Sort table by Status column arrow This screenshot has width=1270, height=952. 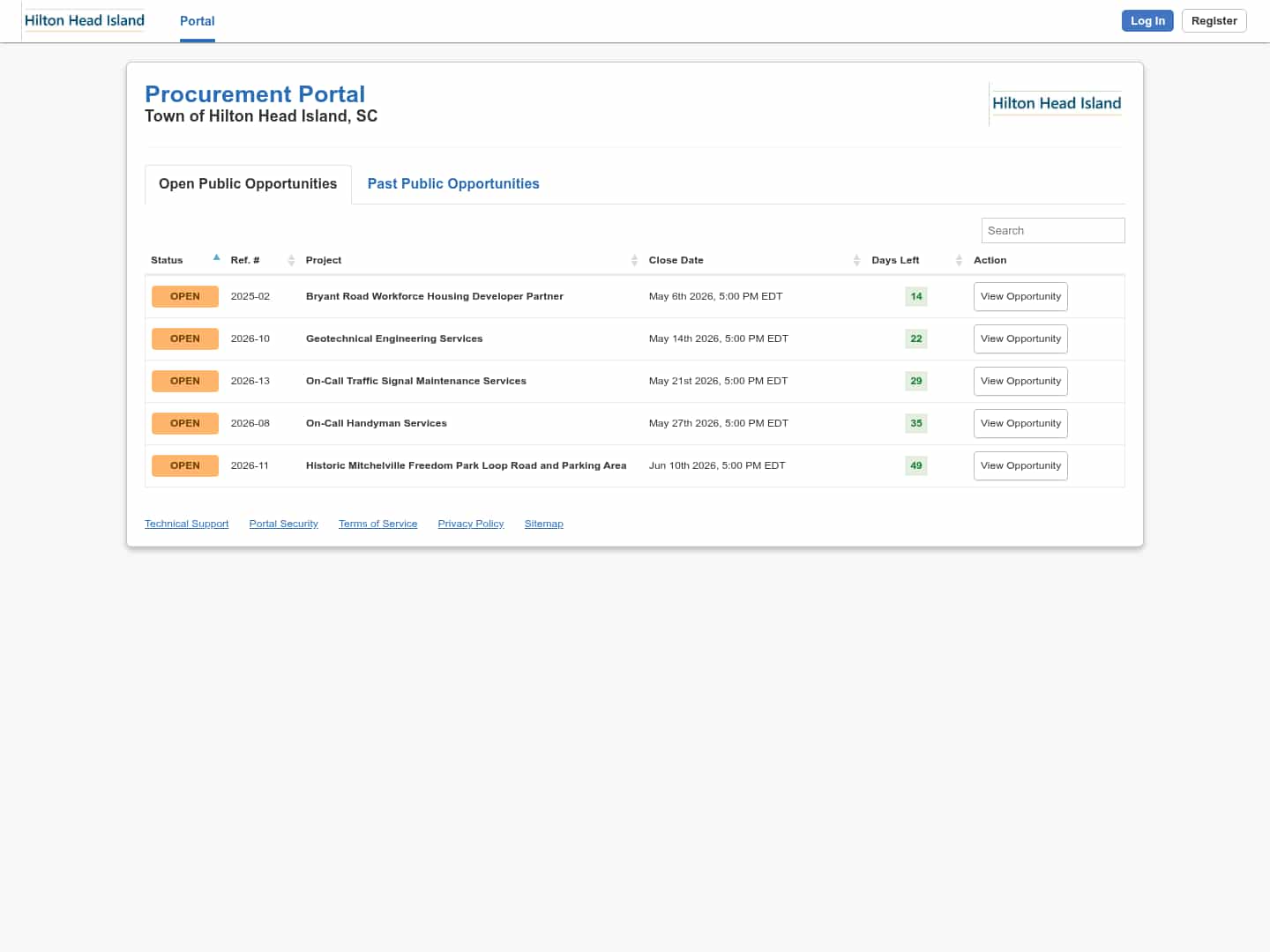tap(216, 258)
